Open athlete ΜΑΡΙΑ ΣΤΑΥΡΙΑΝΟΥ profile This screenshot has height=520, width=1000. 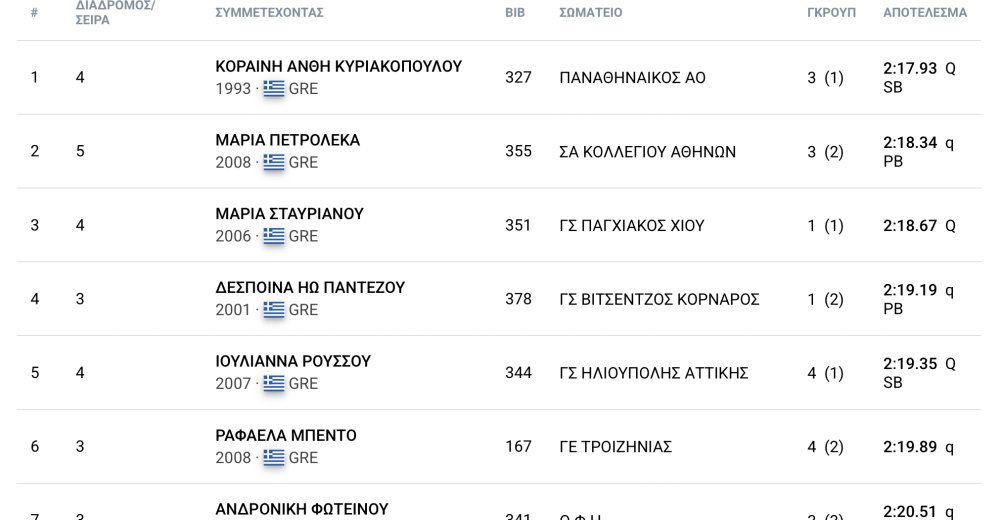pos(290,214)
